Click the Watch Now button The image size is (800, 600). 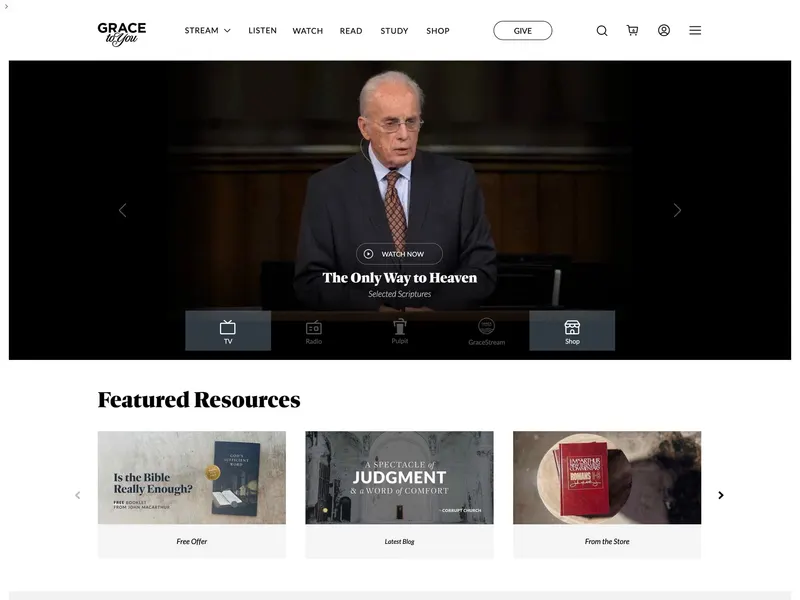(399, 254)
